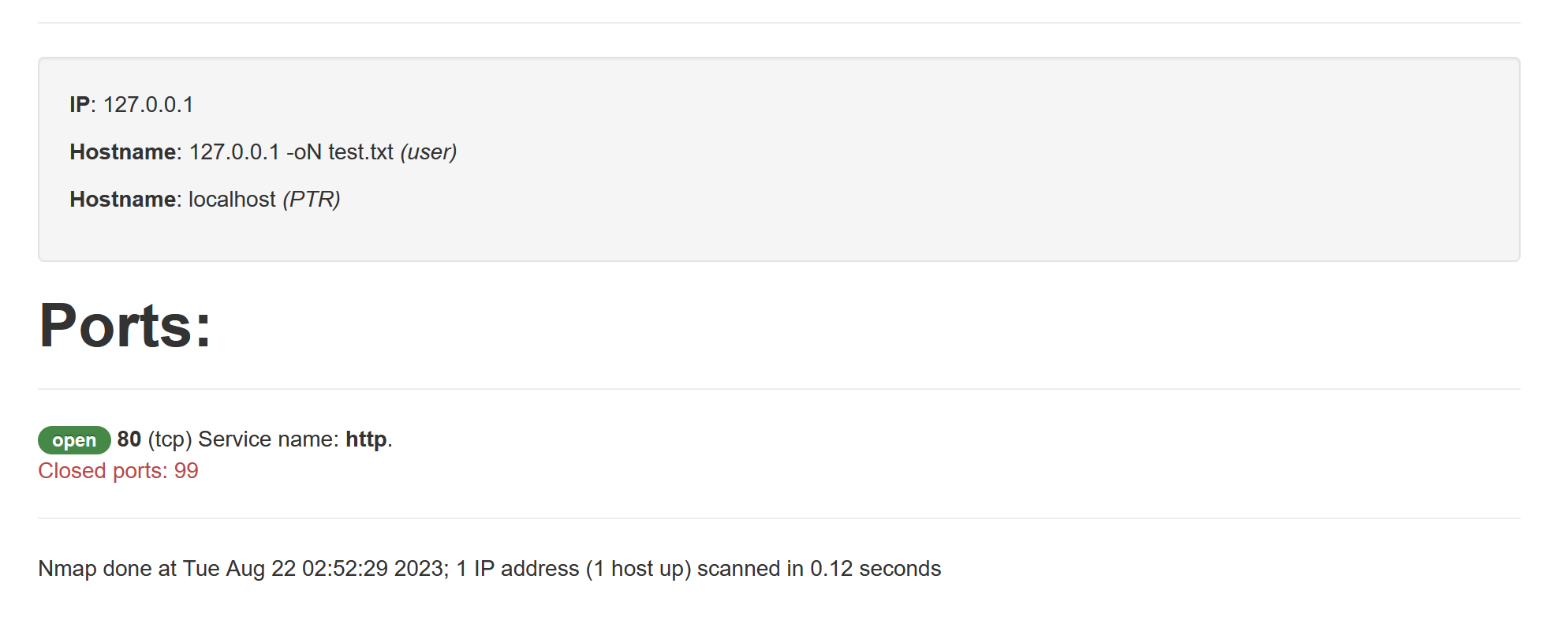Click the green open status badge
The image size is (1568, 628).
pyautogui.click(x=74, y=440)
